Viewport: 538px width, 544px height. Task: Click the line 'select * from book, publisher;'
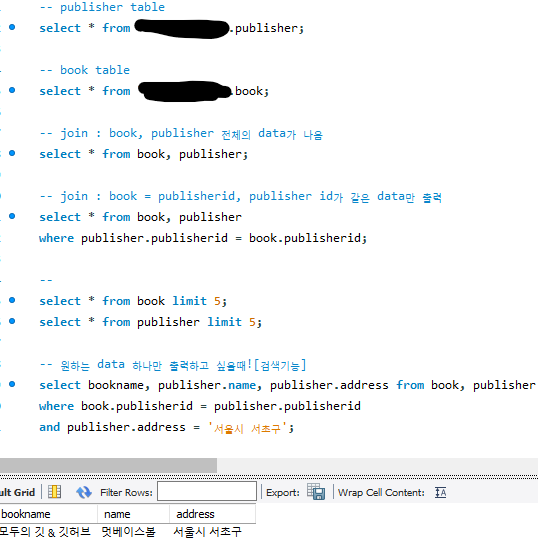tap(144, 154)
